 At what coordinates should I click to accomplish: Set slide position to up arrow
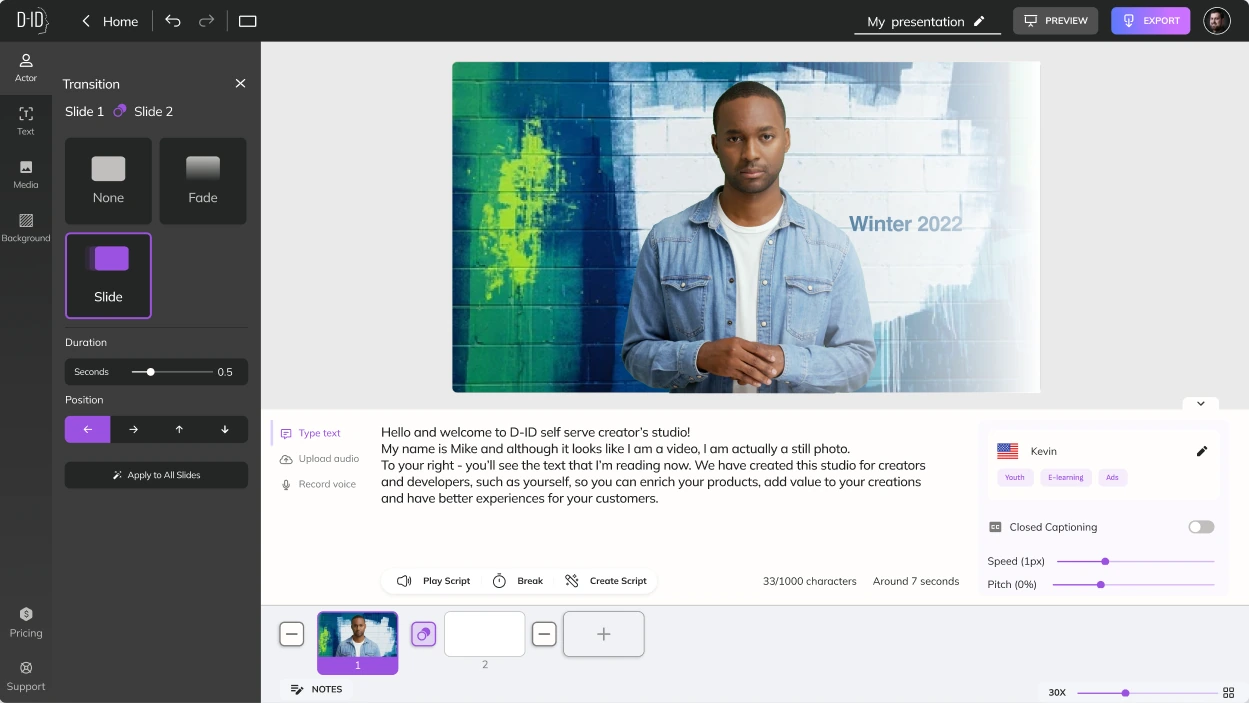point(179,429)
